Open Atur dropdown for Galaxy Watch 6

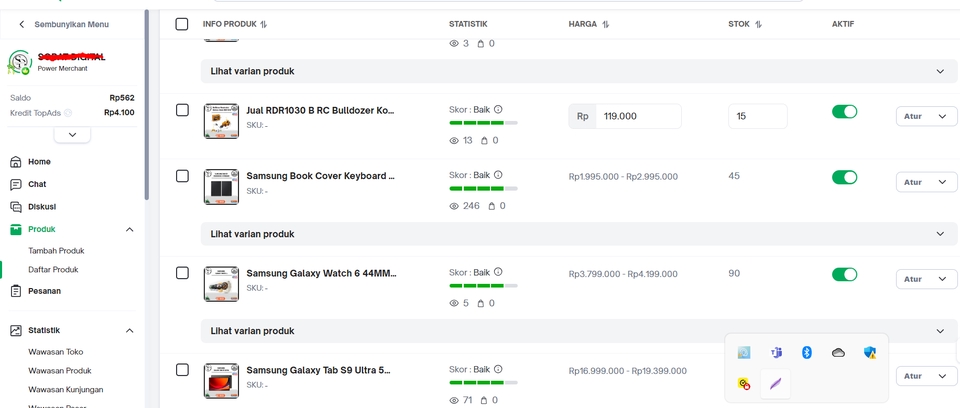click(926, 279)
